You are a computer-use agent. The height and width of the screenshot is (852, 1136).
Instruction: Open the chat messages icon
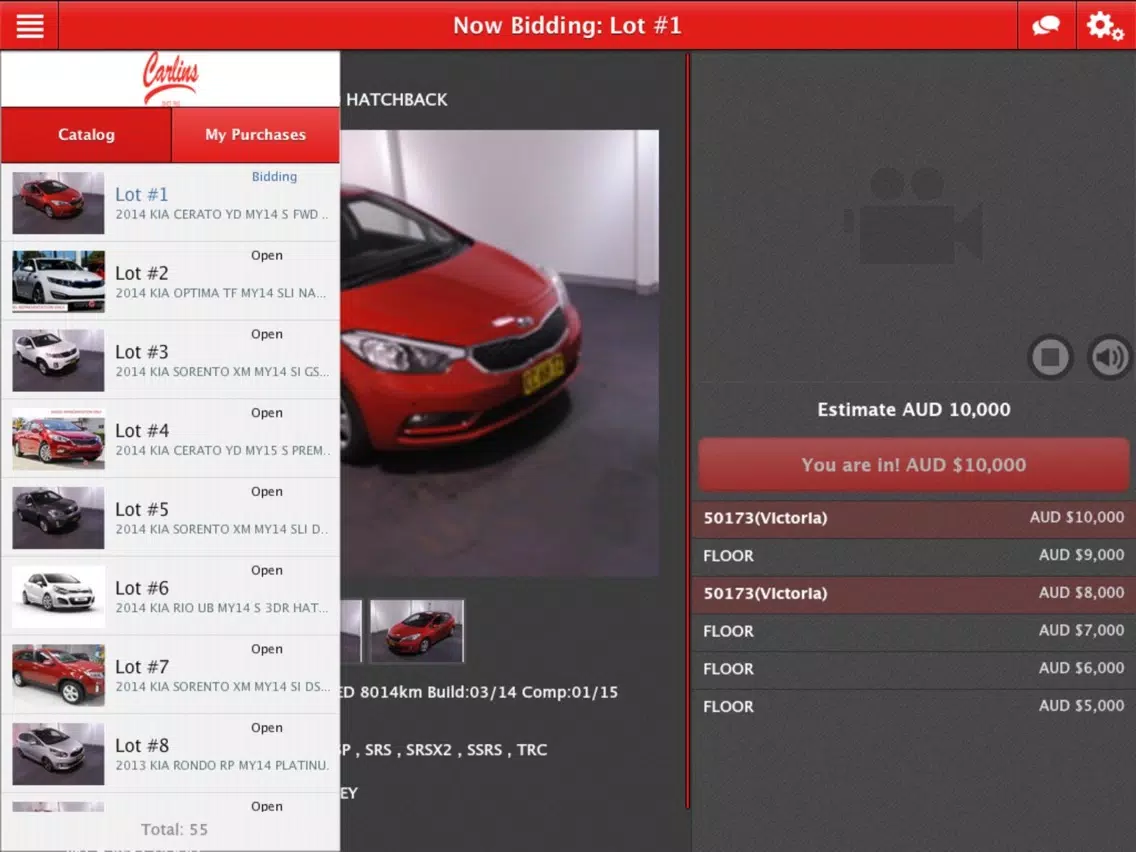pyautogui.click(x=1046, y=25)
